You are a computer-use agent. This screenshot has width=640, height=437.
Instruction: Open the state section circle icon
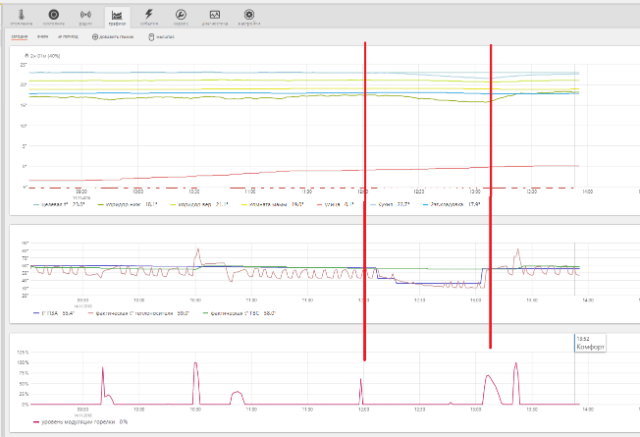click(x=54, y=17)
